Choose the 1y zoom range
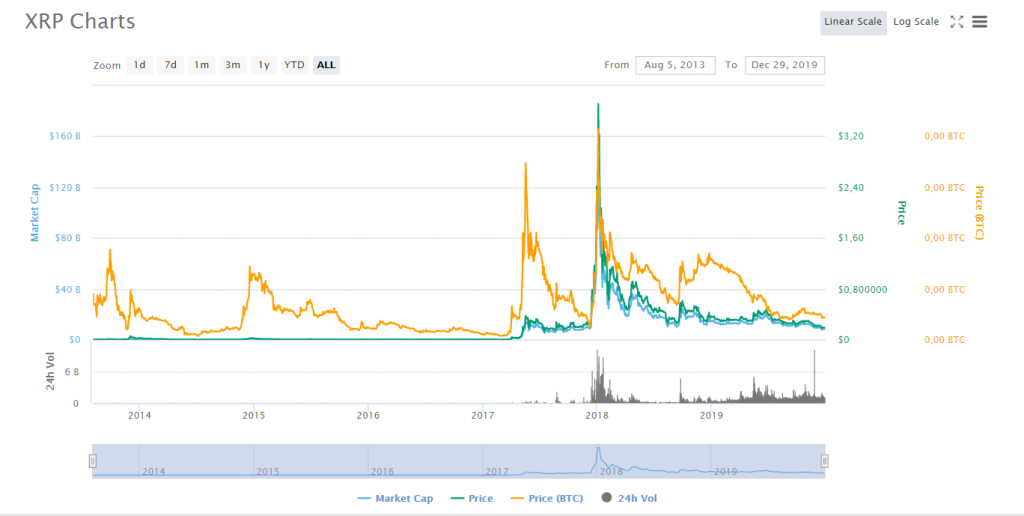This screenshot has height=516, width=1024. coord(264,65)
